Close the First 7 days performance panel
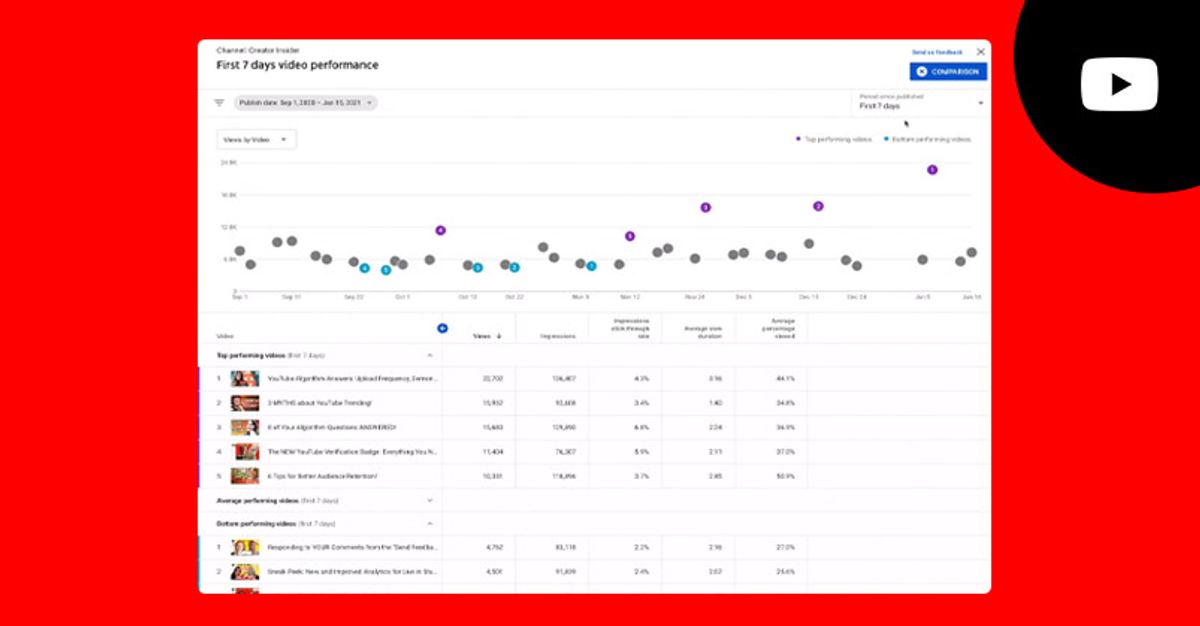 [x=980, y=51]
